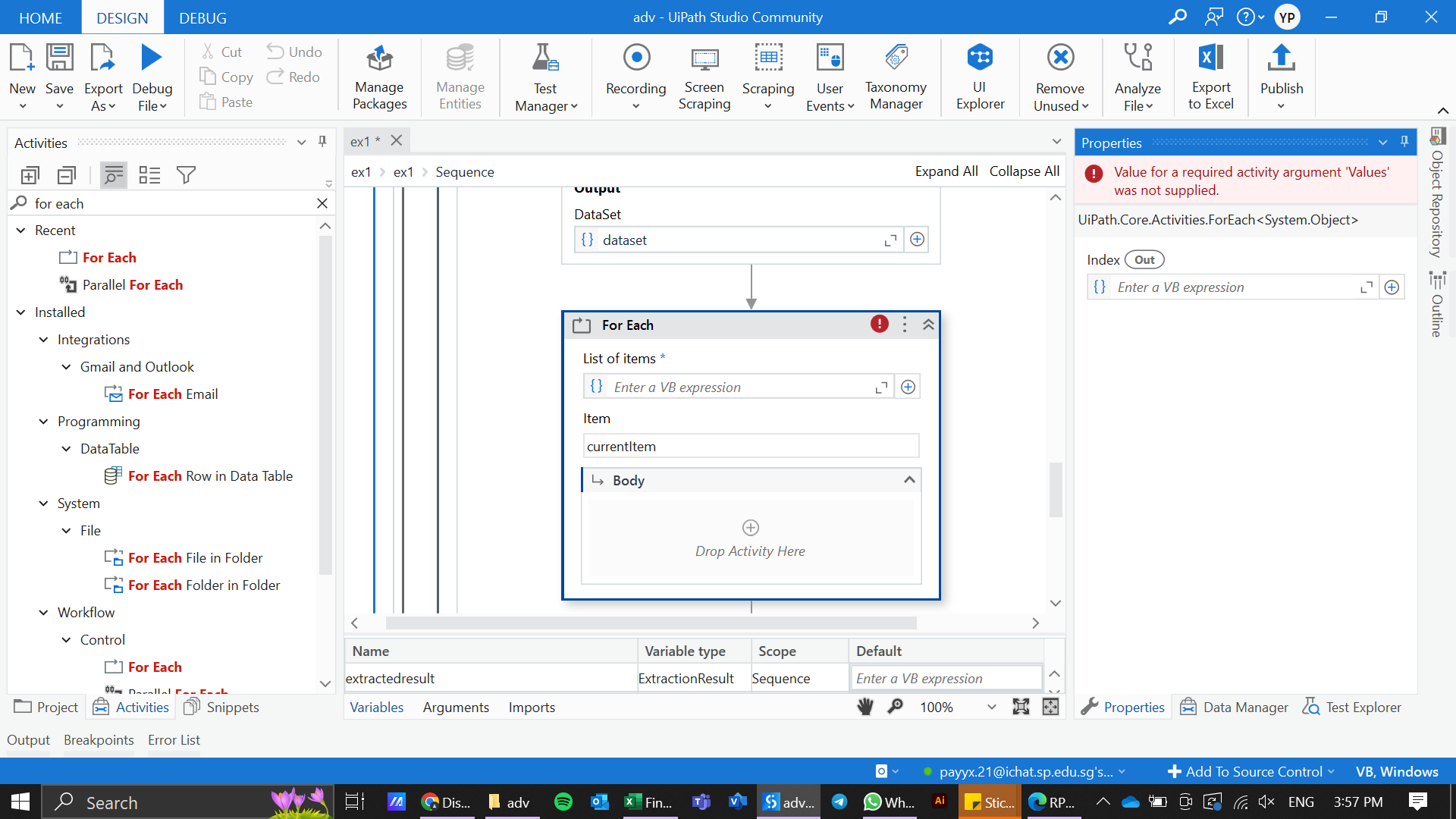Viewport: 1456px width, 819px height.
Task: Launch Screen Scraping
Action: (x=704, y=77)
